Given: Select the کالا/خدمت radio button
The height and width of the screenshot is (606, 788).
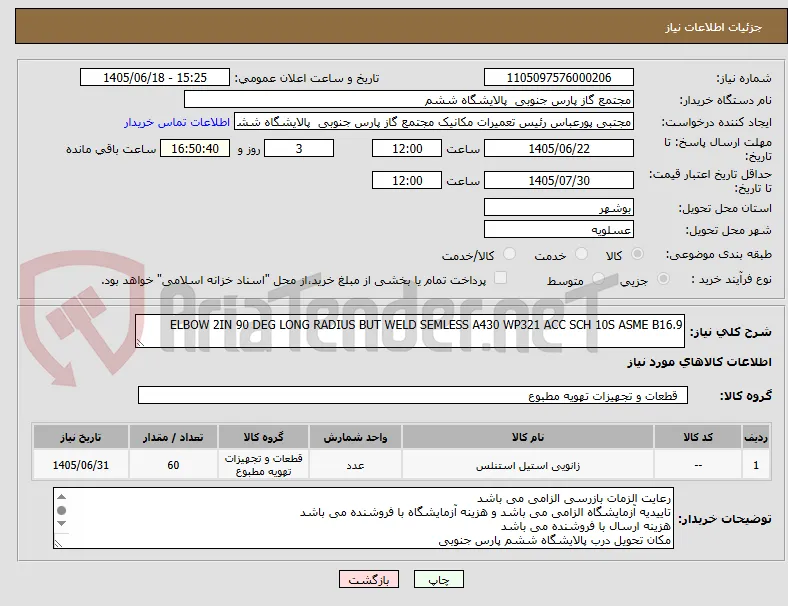Looking at the screenshot, I should coord(510,254).
